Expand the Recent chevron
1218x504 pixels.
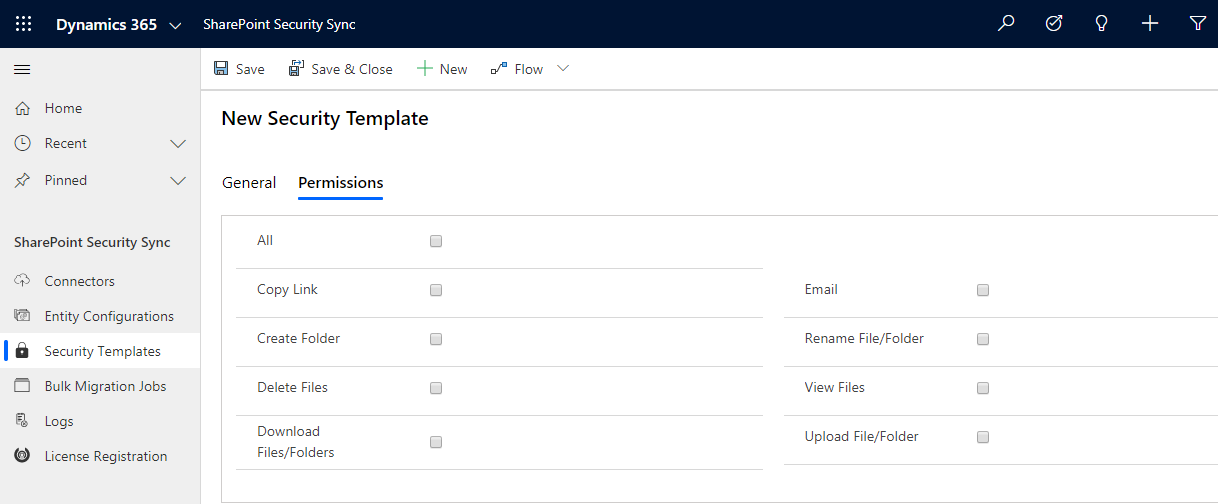178,144
